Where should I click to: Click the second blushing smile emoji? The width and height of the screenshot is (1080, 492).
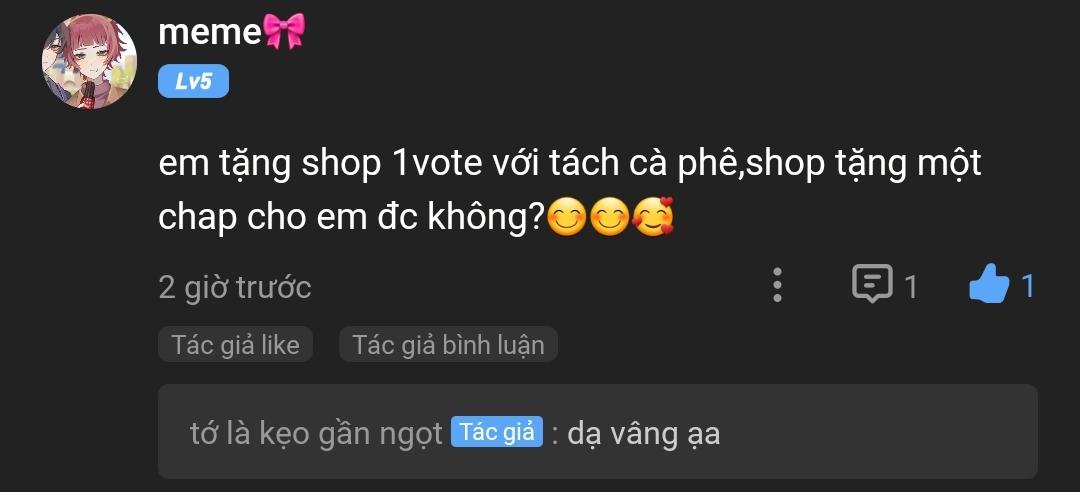click(x=610, y=216)
